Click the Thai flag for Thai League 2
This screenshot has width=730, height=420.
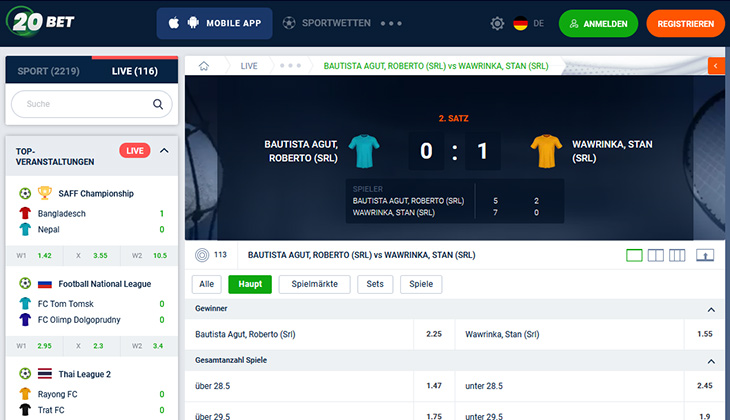point(45,373)
